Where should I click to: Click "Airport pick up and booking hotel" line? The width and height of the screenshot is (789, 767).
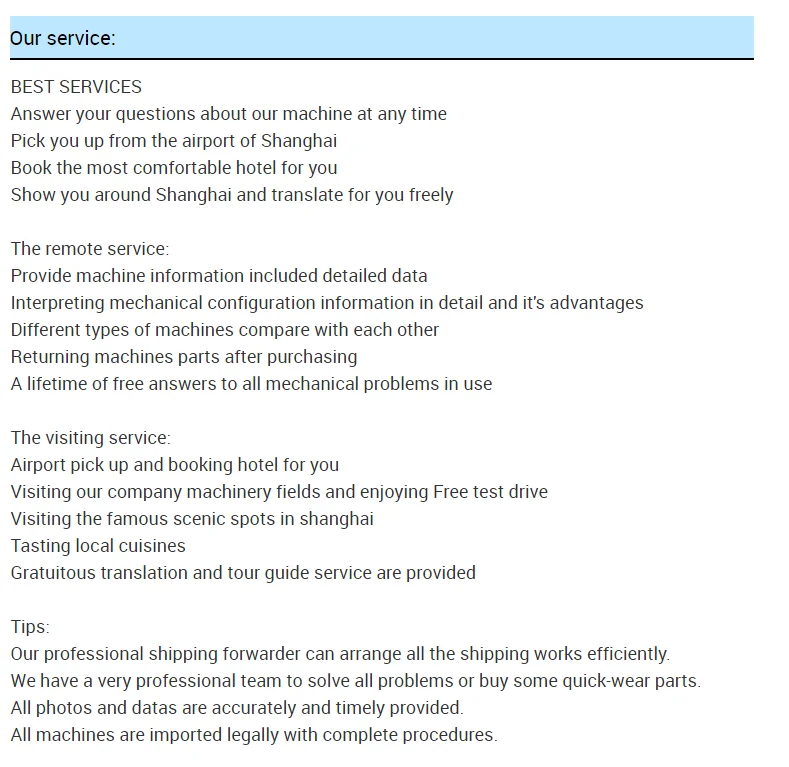coord(174,465)
